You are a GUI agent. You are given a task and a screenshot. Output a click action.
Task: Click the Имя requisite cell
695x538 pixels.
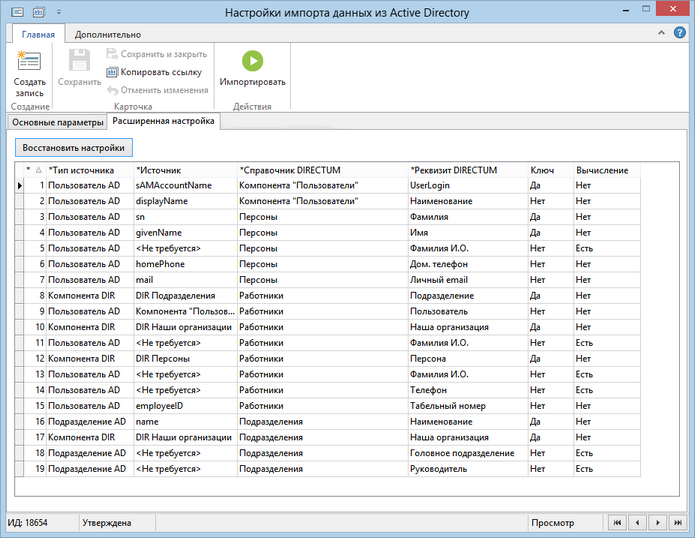468,233
